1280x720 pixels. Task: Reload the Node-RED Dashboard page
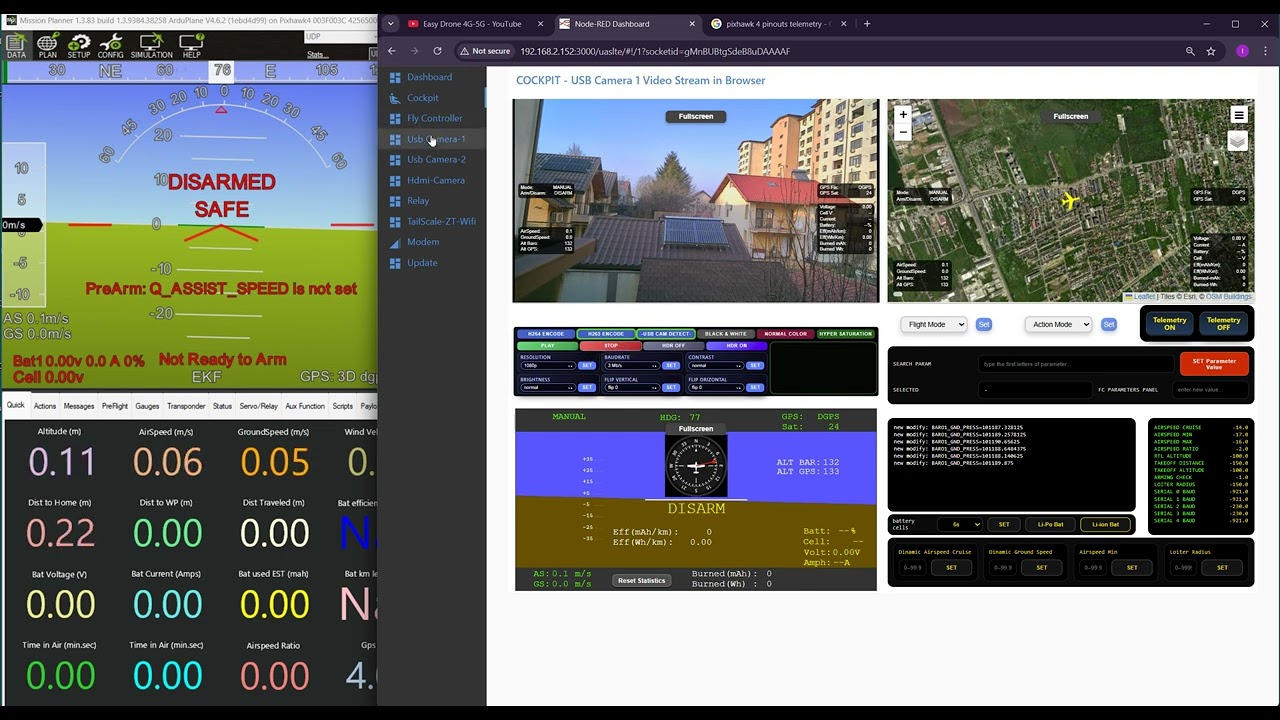tap(437, 51)
